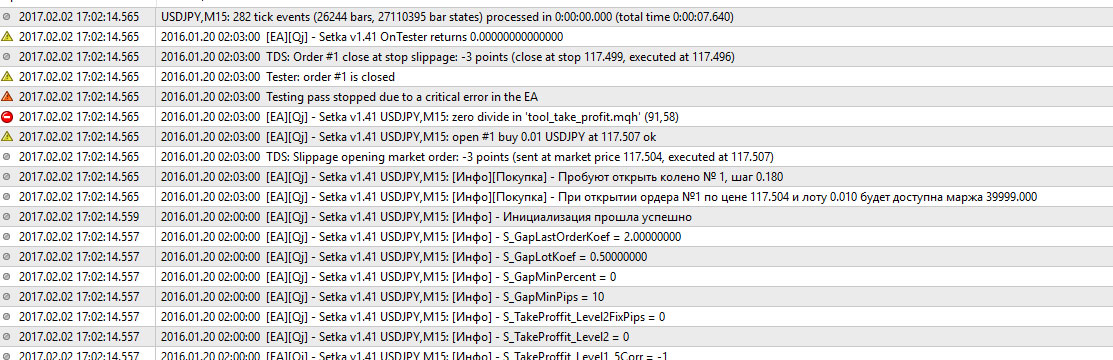Select the Инициализация прошла успешно log line
Screen dimensions: 1113x360
[427, 217]
